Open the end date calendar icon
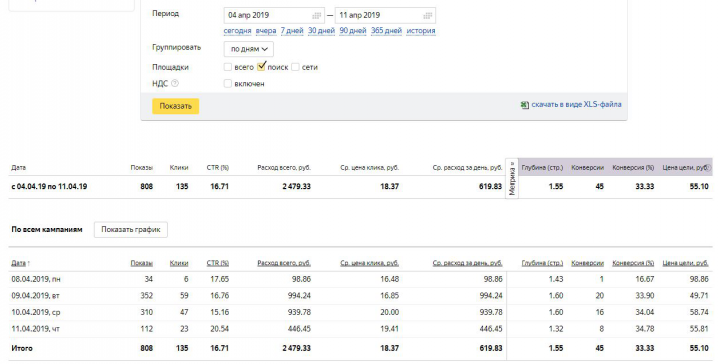This screenshot has width=720, height=364. (x=428, y=16)
